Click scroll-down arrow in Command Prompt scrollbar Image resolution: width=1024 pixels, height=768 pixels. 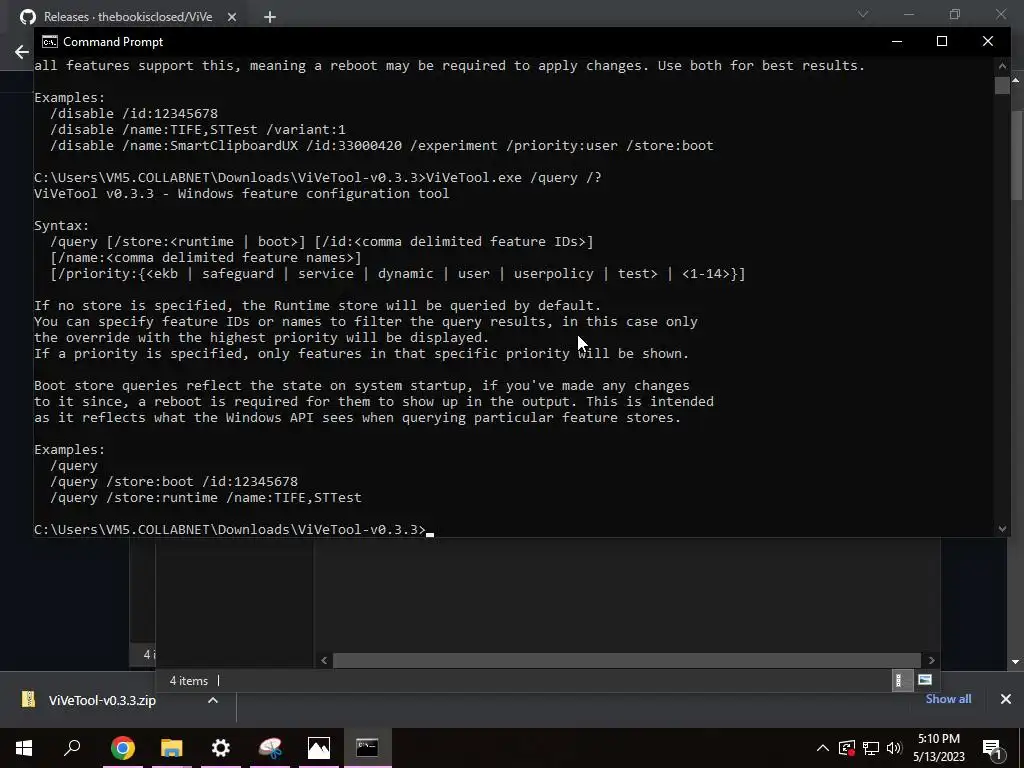(x=1002, y=529)
